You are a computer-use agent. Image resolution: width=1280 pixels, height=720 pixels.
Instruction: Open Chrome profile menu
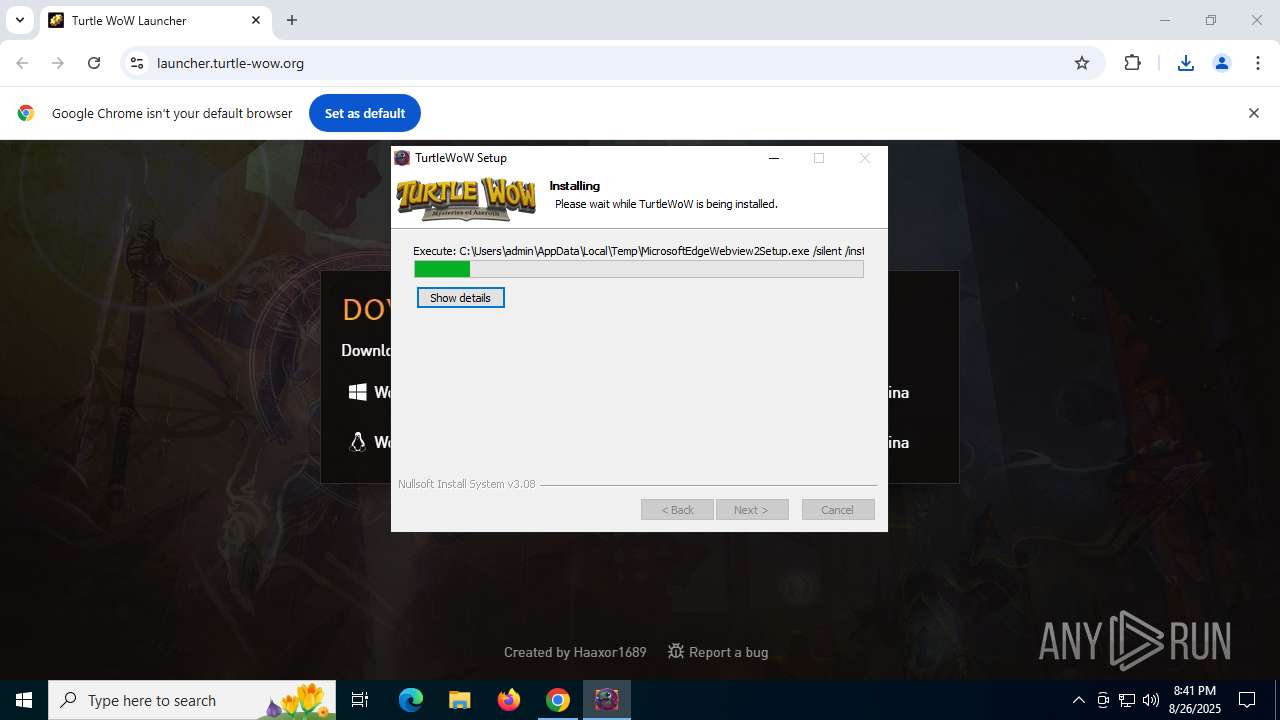(1222, 63)
